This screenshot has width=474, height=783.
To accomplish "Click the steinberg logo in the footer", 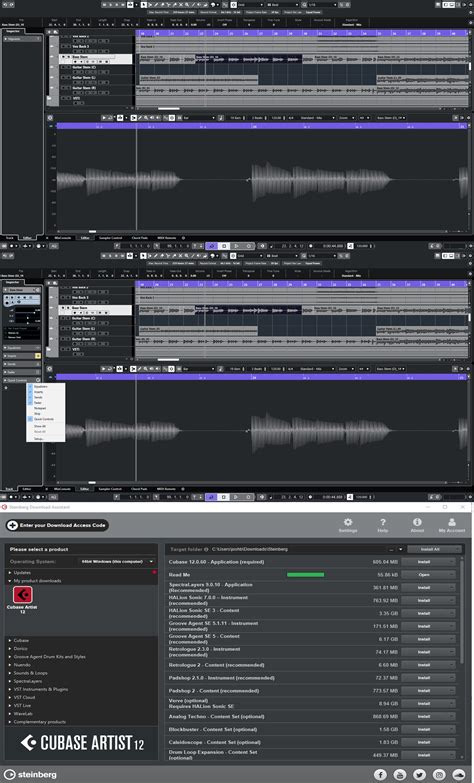I will pyautogui.click(x=31, y=775).
